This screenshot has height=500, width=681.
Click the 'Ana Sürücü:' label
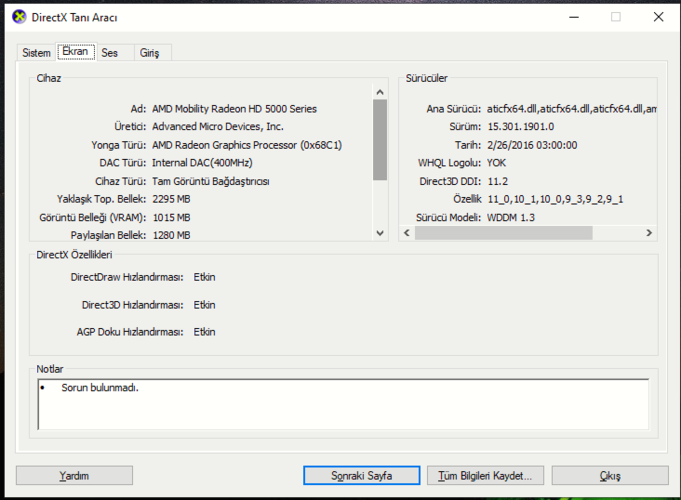pos(453,109)
